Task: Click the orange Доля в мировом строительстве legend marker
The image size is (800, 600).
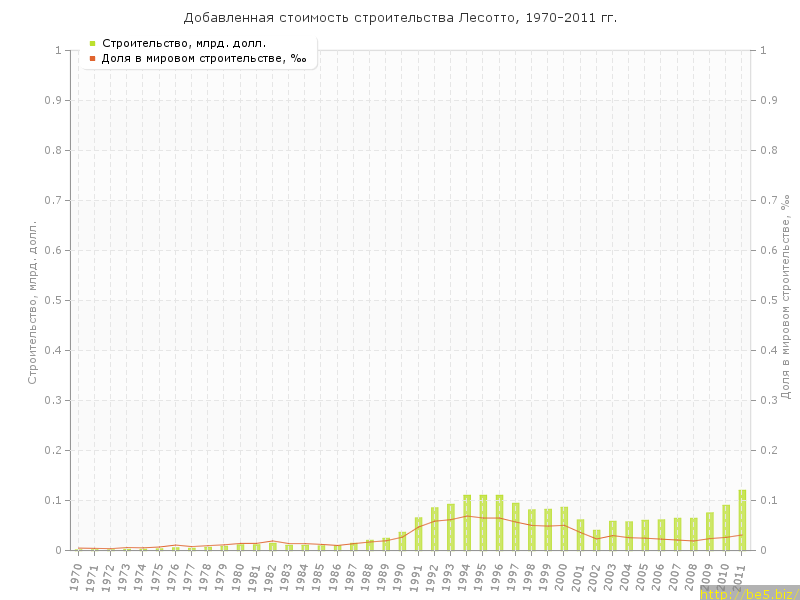Action: [92, 58]
